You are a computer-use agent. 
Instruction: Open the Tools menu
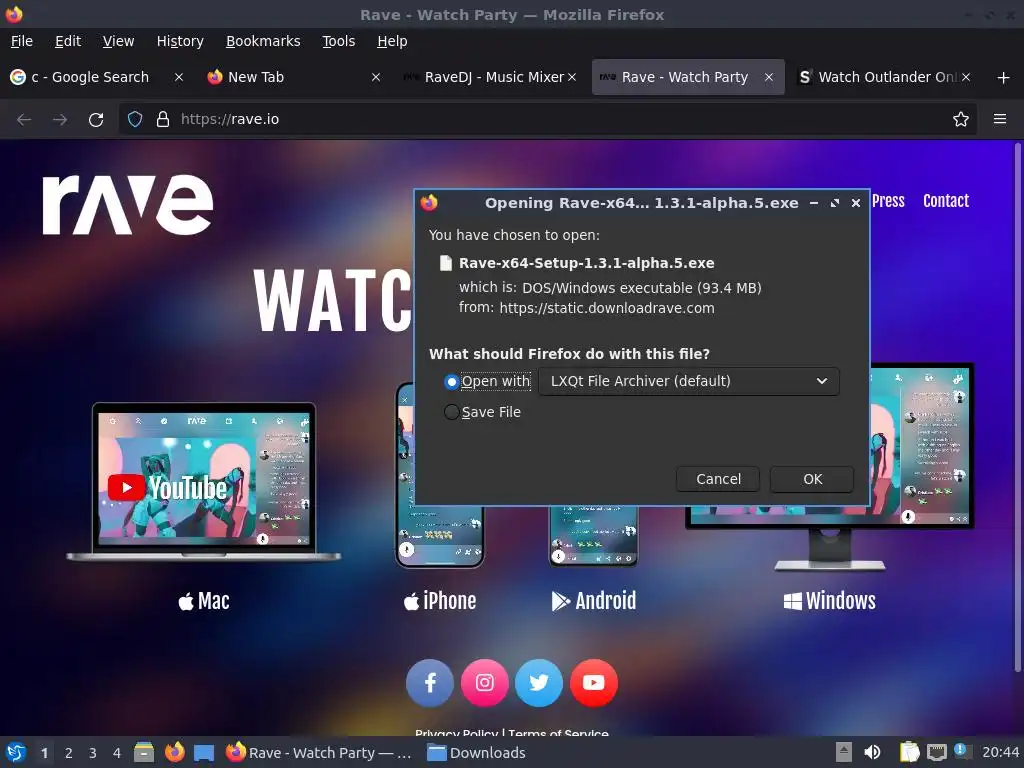pyautogui.click(x=338, y=41)
